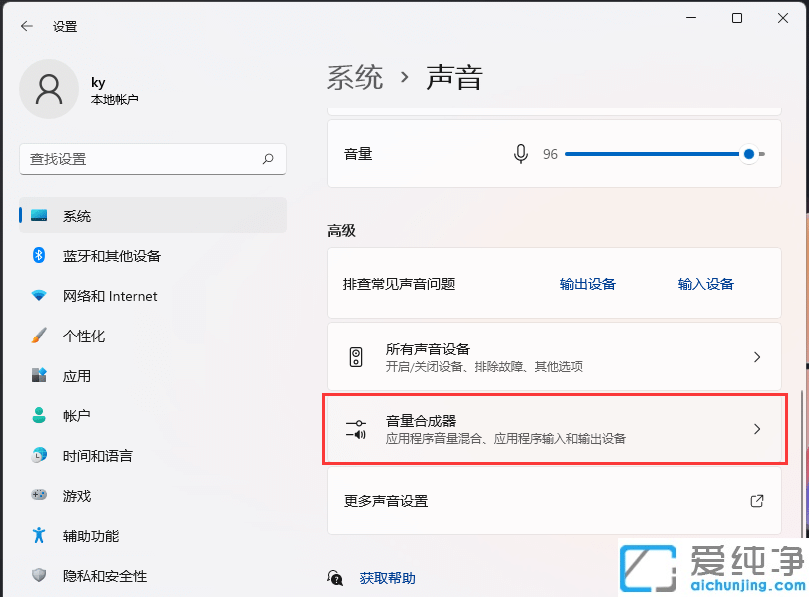Select the Accounts sidebar icon
Screen dimensions: 809x597
click(37, 415)
